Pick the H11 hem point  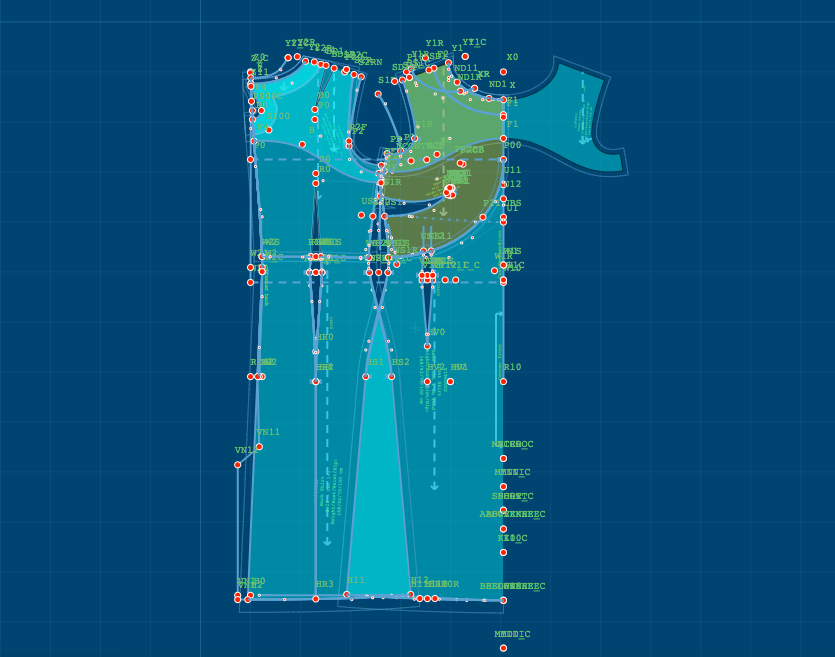347,595
